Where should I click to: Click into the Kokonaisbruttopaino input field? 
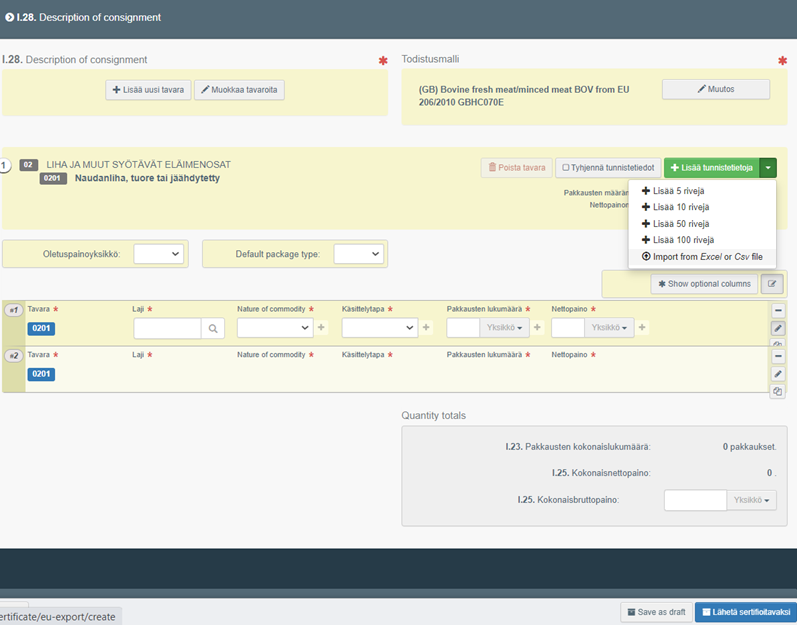pyautogui.click(x=695, y=500)
